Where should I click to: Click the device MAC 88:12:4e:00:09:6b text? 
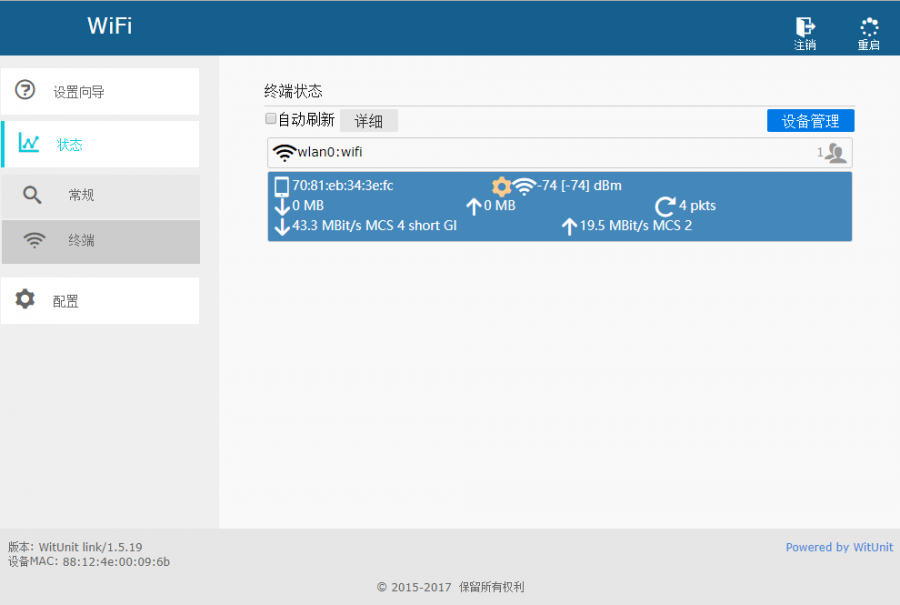[x=89, y=562]
